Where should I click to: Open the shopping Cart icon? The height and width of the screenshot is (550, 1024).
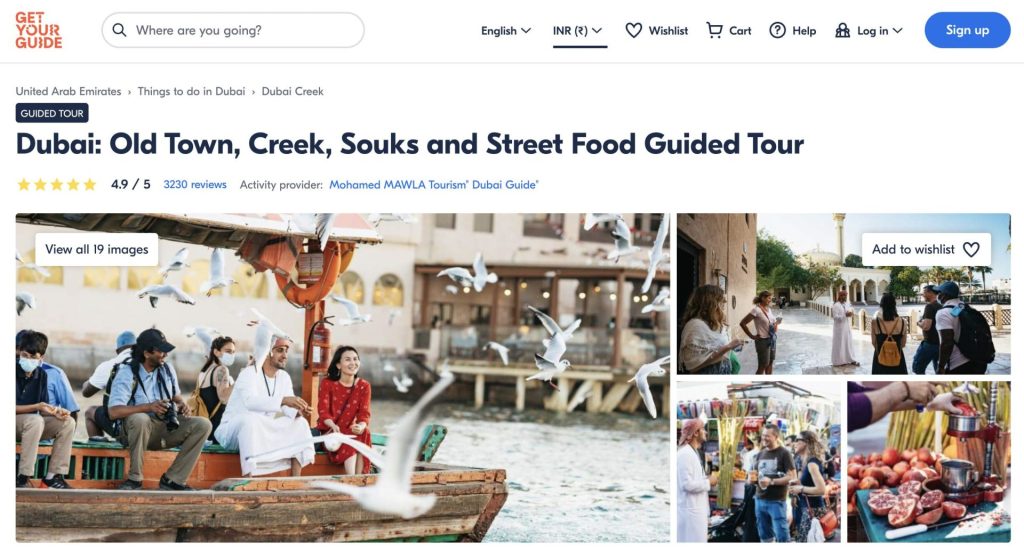pos(714,30)
